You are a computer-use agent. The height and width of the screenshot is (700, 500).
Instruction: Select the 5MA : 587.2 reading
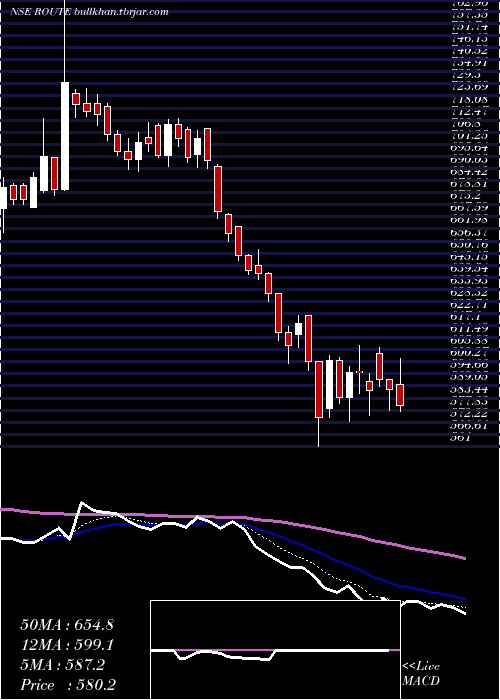(62, 665)
